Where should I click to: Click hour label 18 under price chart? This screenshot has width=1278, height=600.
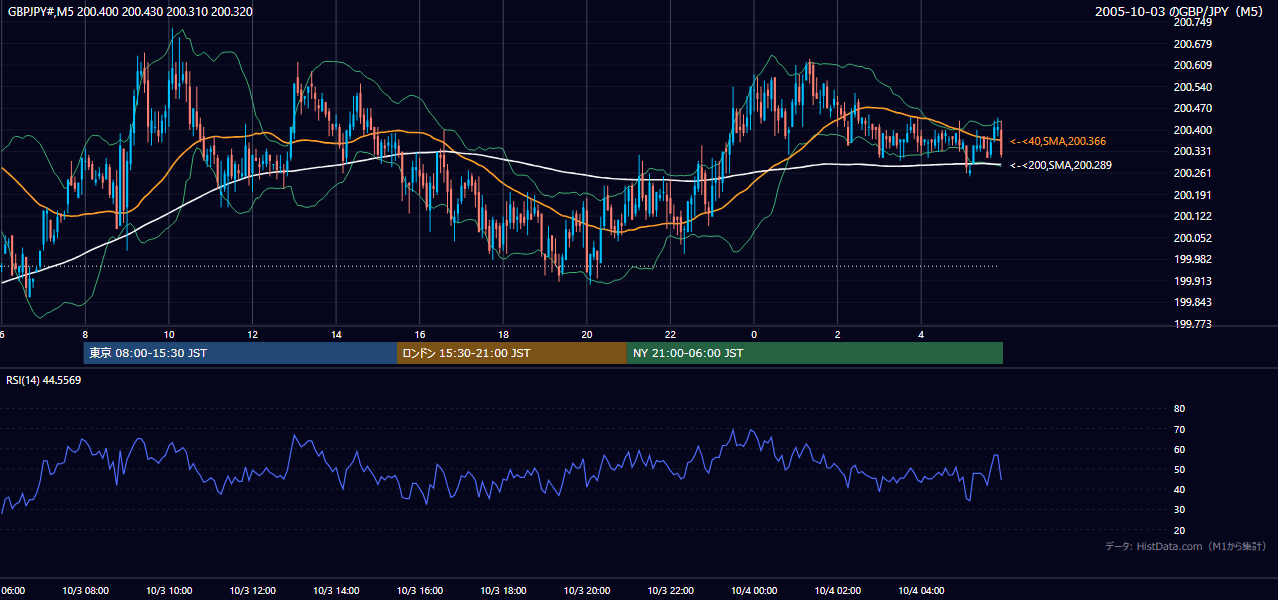coord(503,335)
